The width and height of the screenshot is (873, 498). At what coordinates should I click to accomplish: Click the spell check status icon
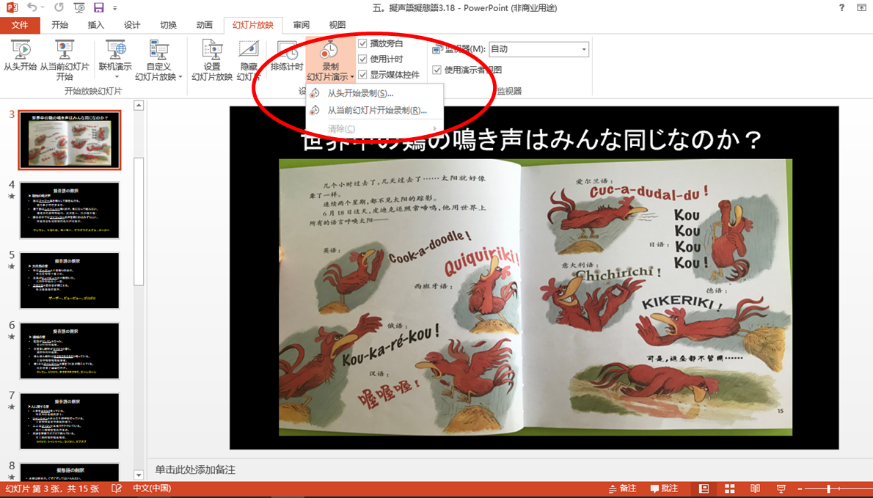116,489
